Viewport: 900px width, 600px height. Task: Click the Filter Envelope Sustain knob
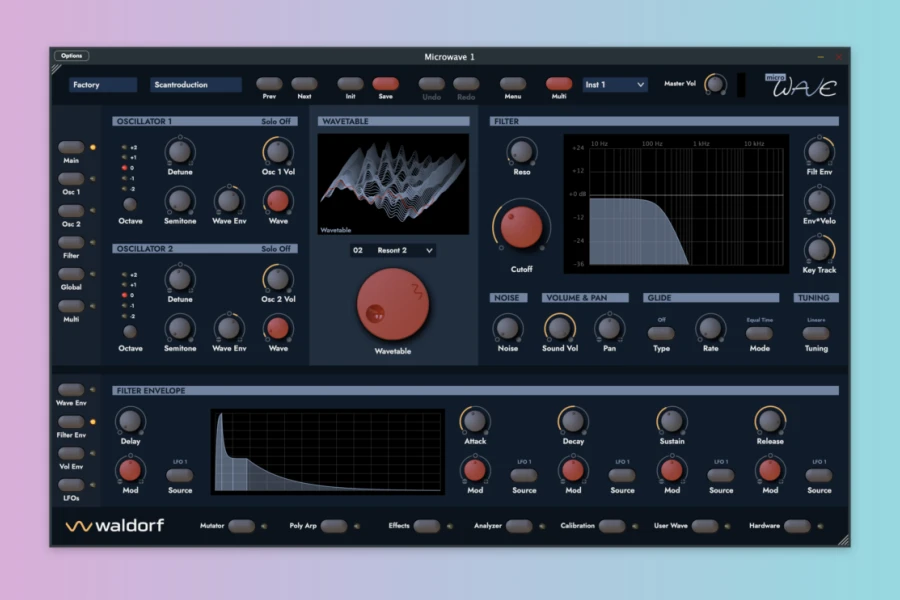(672, 421)
